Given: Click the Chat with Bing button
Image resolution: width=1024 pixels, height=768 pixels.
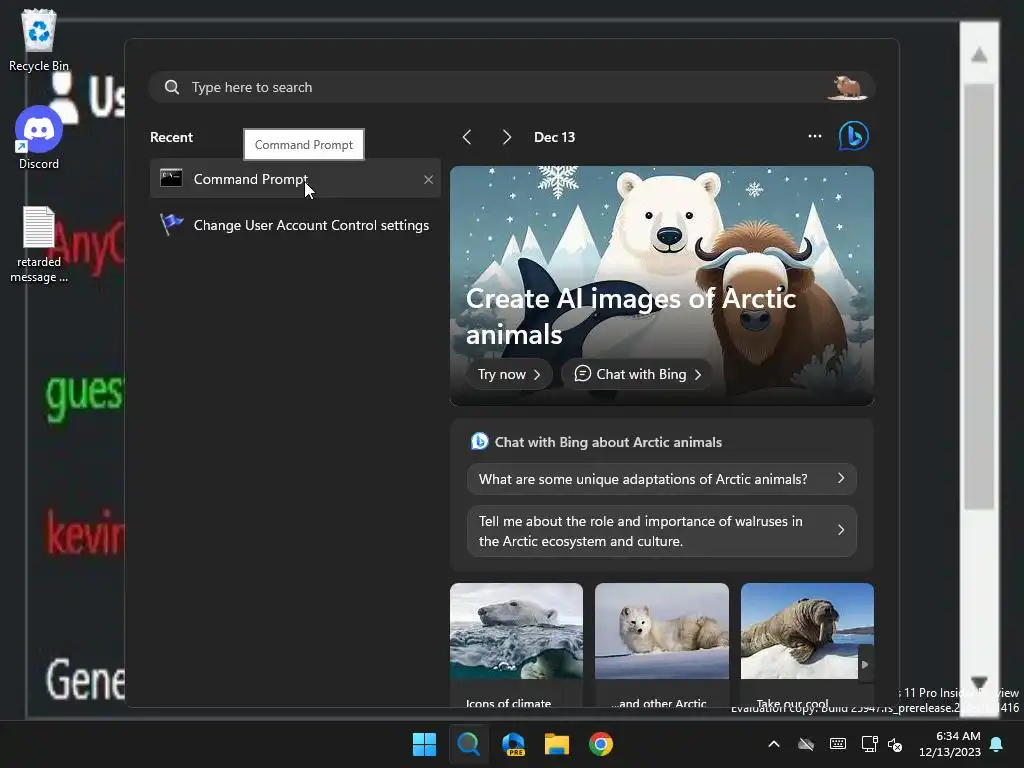Looking at the screenshot, I should (x=637, y=374).
